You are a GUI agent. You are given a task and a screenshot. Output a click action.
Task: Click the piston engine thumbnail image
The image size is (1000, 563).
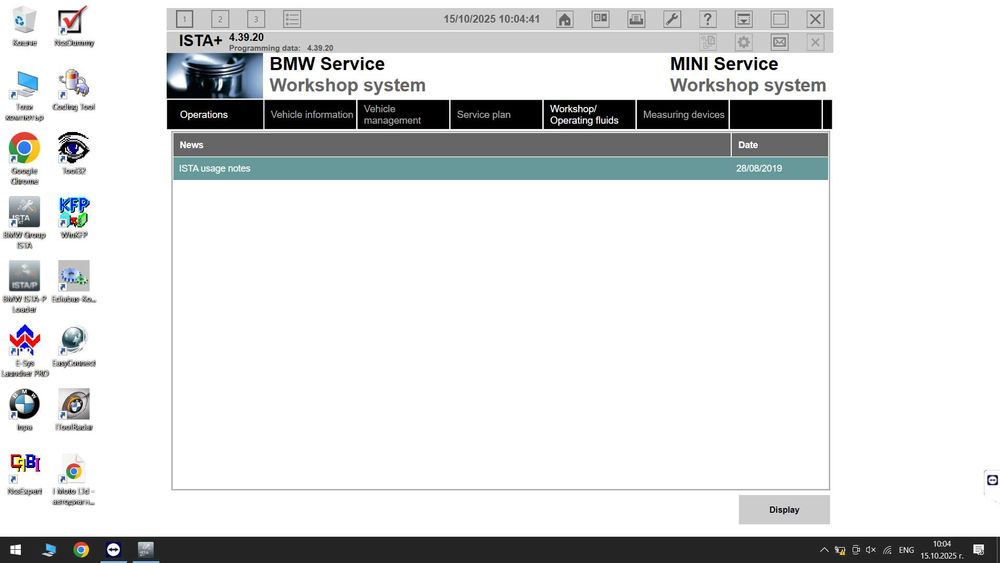(215, 75)
